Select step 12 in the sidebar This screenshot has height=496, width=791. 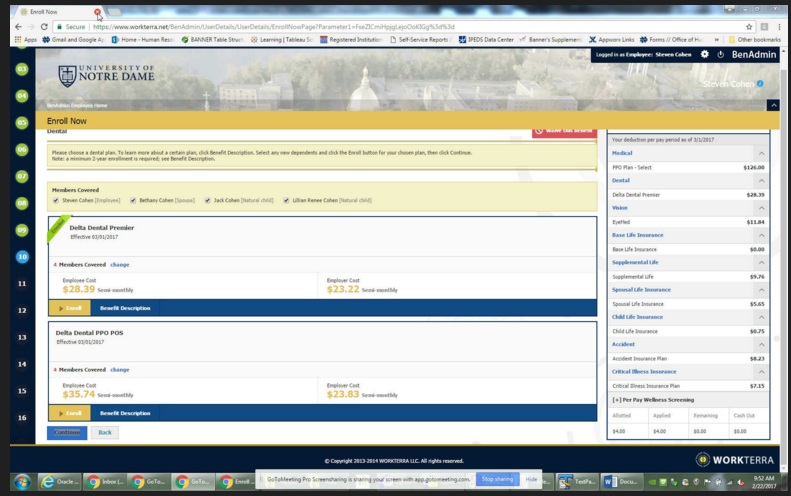pos(21,311)
